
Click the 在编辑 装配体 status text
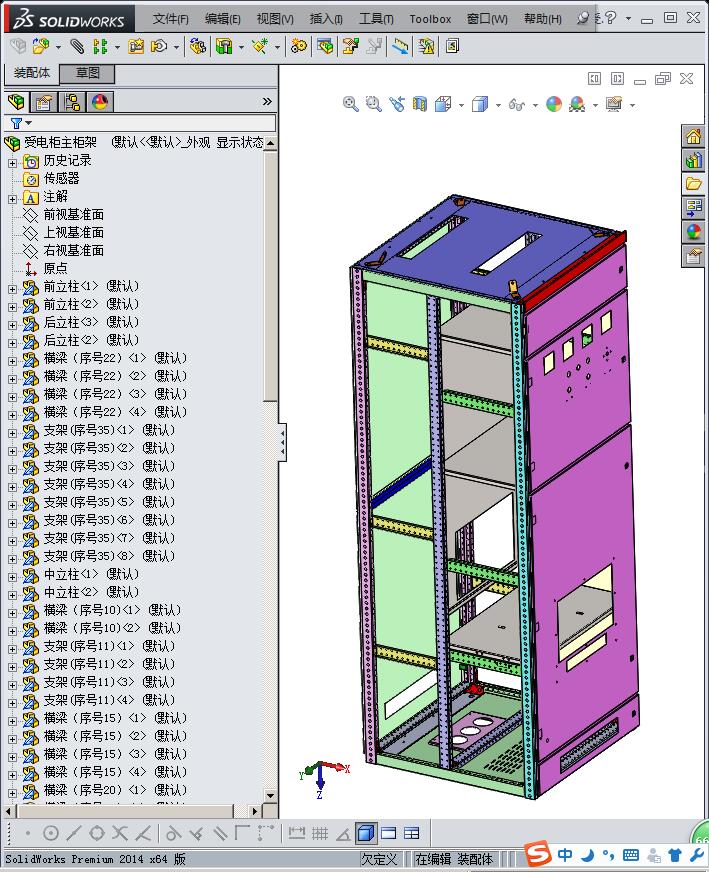[454, 859]
